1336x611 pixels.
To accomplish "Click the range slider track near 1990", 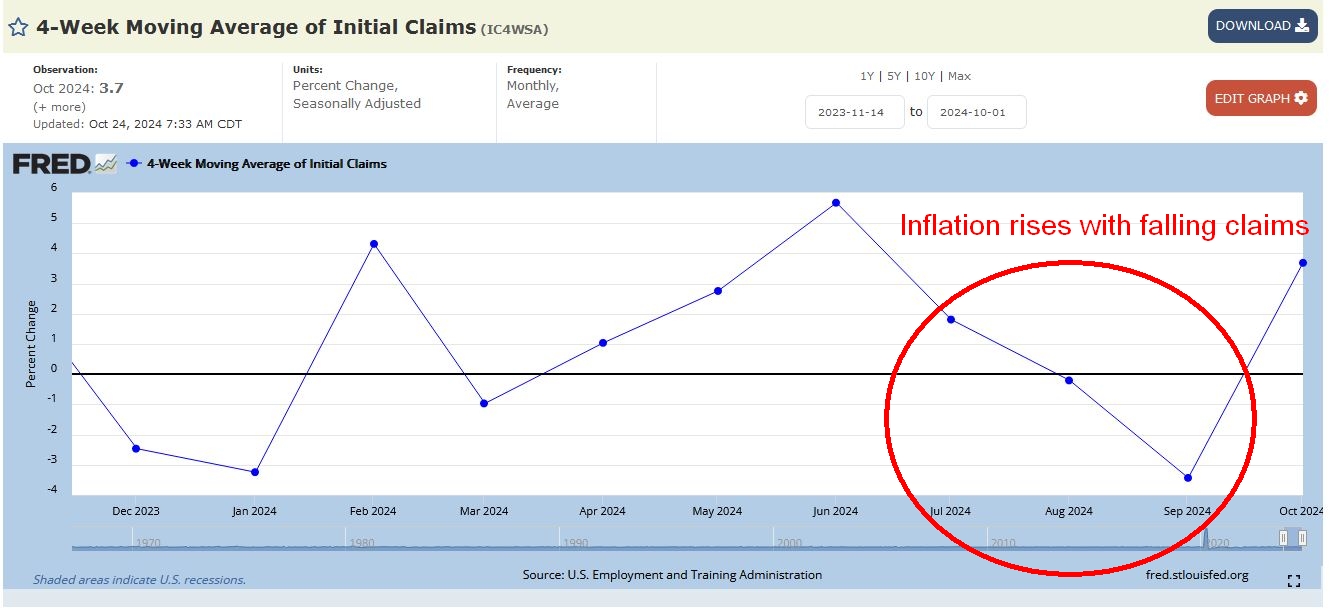I will click(x=575, y=541).
